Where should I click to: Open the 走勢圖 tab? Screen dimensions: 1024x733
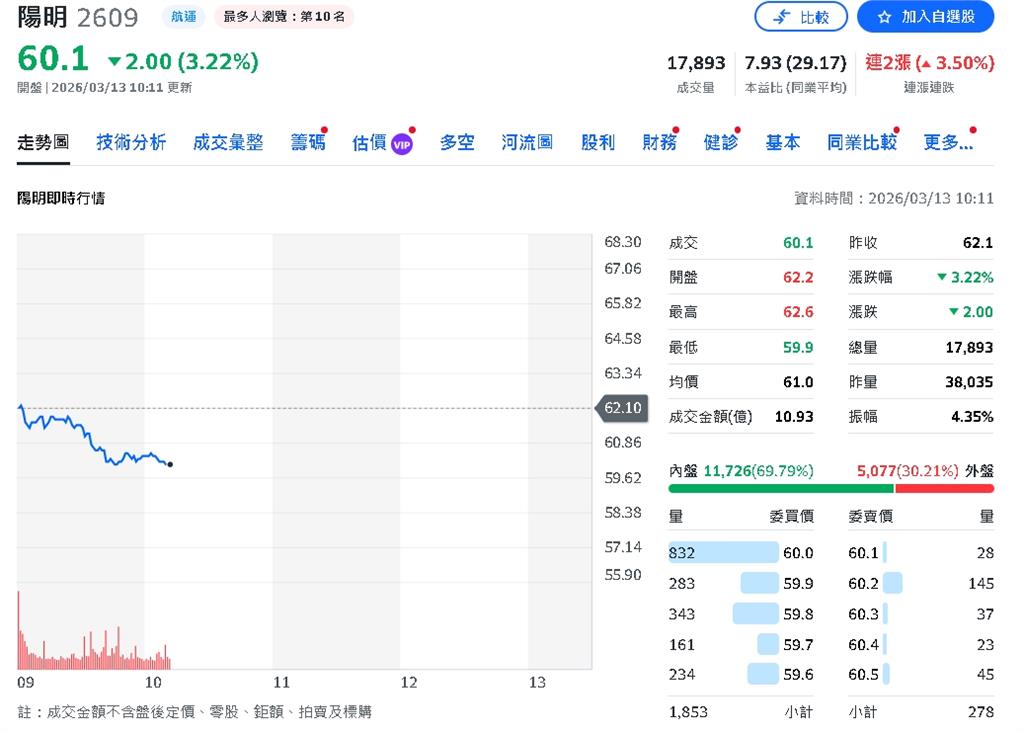click(43, 142)
